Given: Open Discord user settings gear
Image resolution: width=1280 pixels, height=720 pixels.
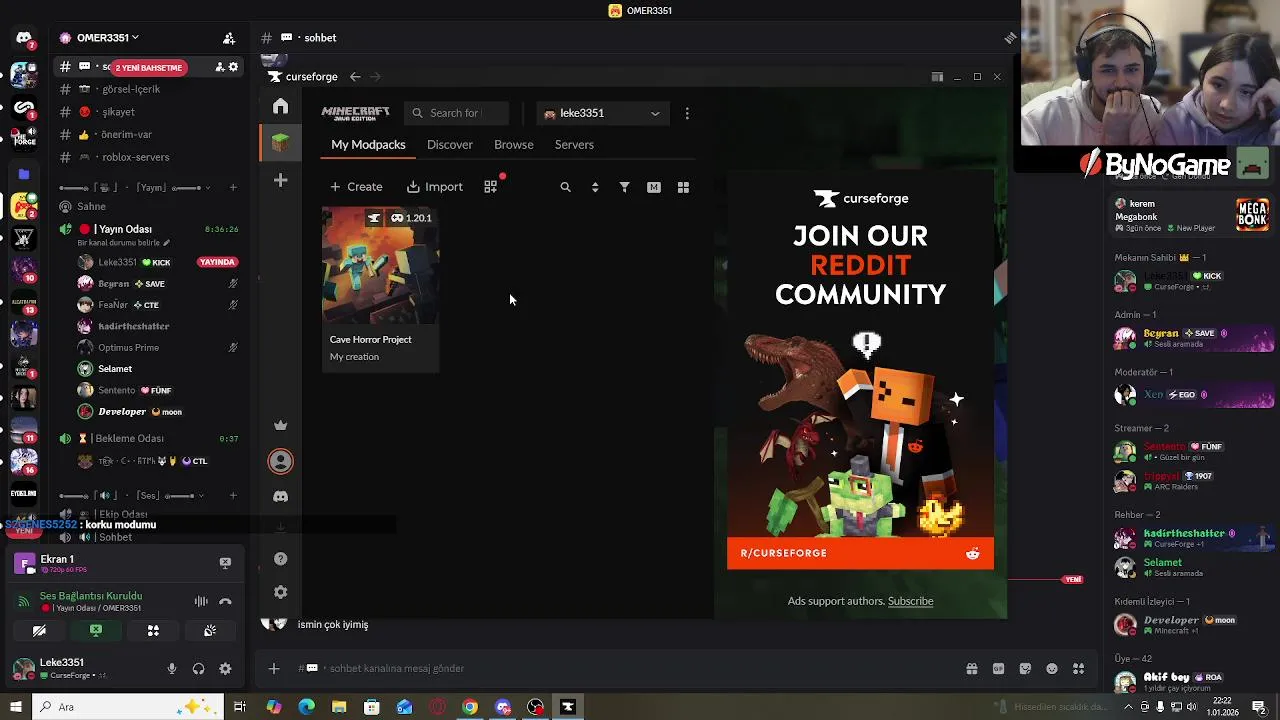Looking at the screenshot, I should point(225,669).
